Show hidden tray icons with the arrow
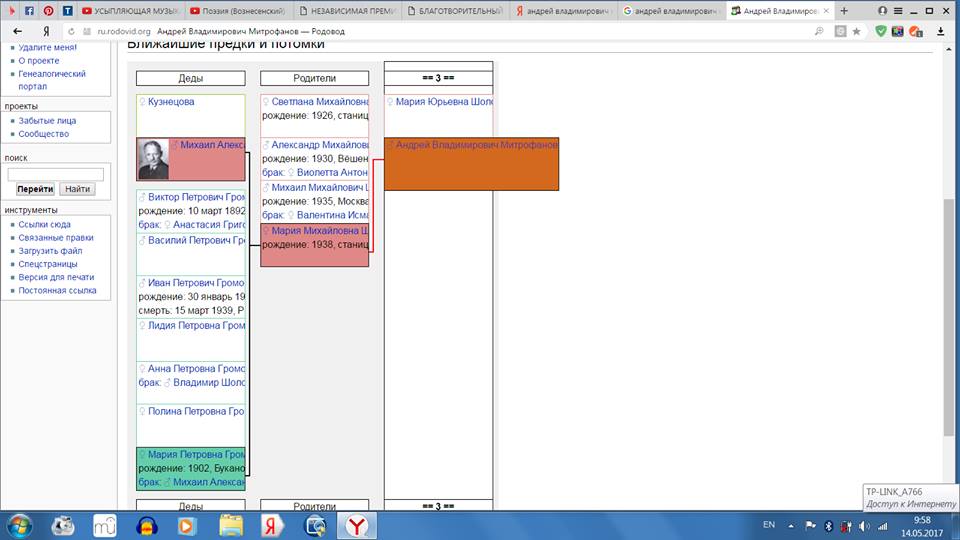The image size is (960, 540). coord(794,525)
